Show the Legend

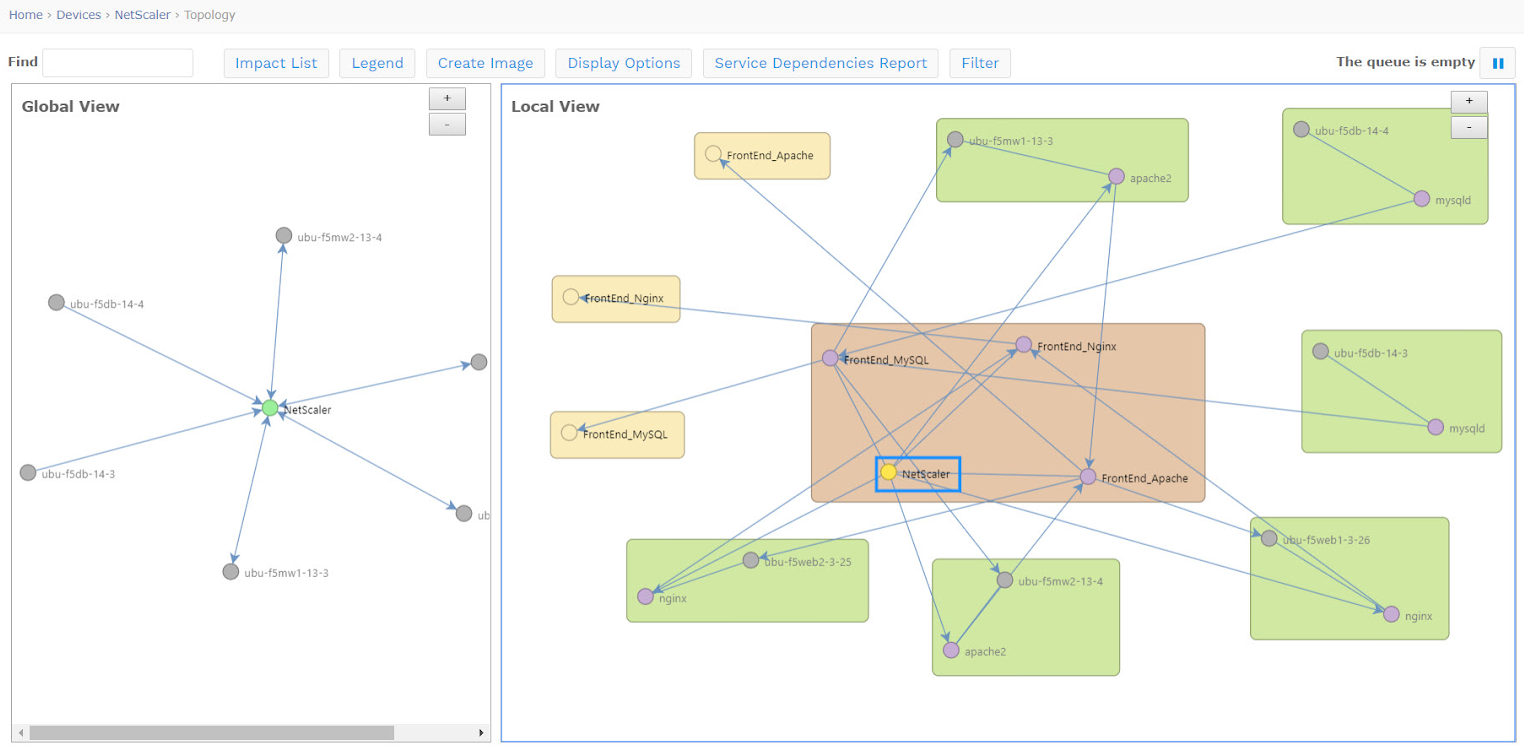(377, 63)
